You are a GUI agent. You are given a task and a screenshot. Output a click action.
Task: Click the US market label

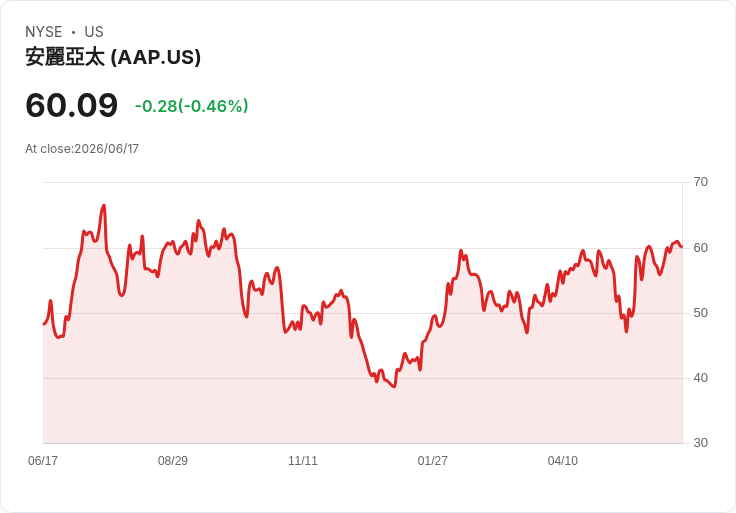tap(94, 32)
